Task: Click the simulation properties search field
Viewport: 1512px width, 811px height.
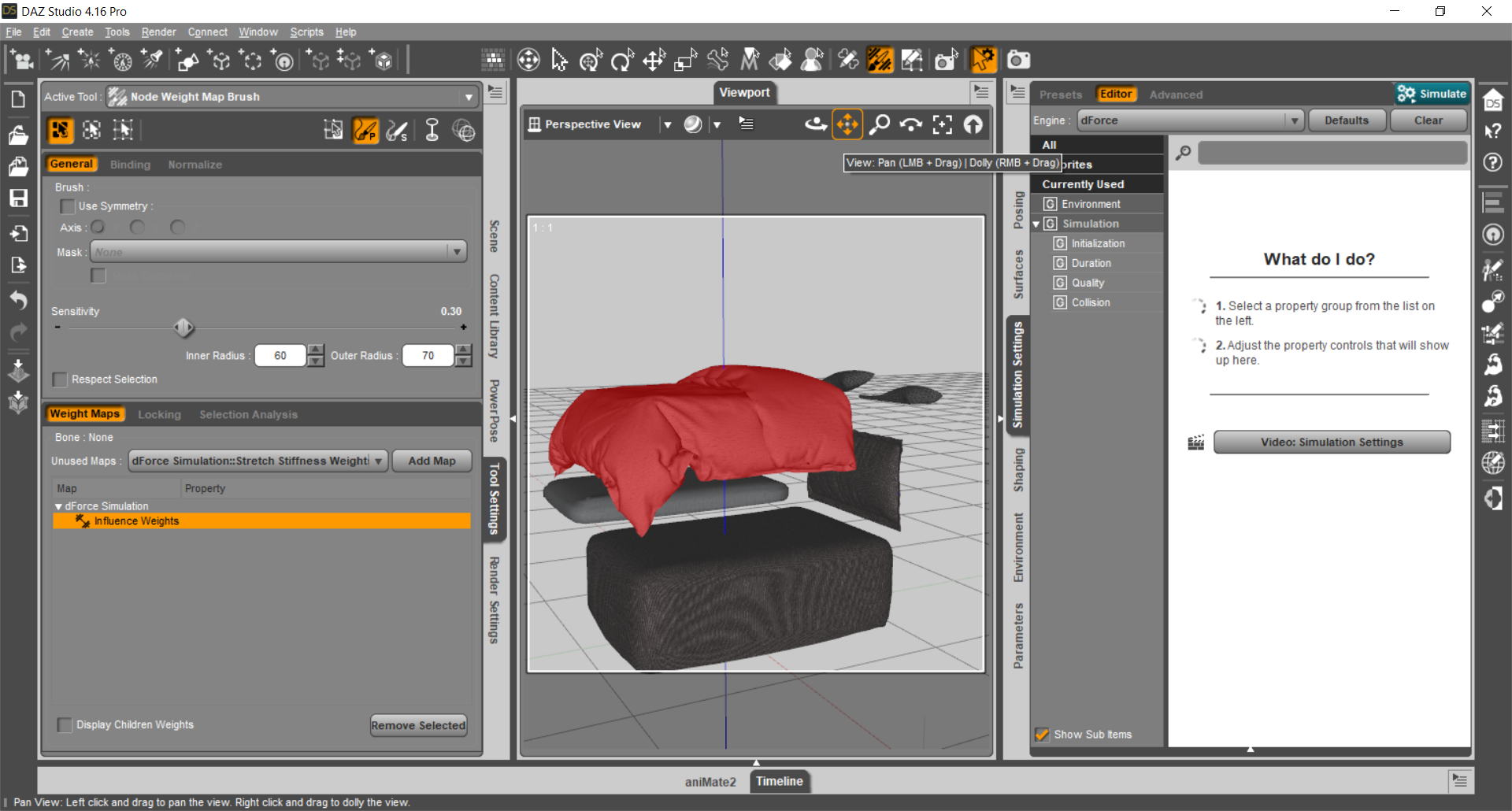Action: pyautogui.click(x=1332, y=153)
